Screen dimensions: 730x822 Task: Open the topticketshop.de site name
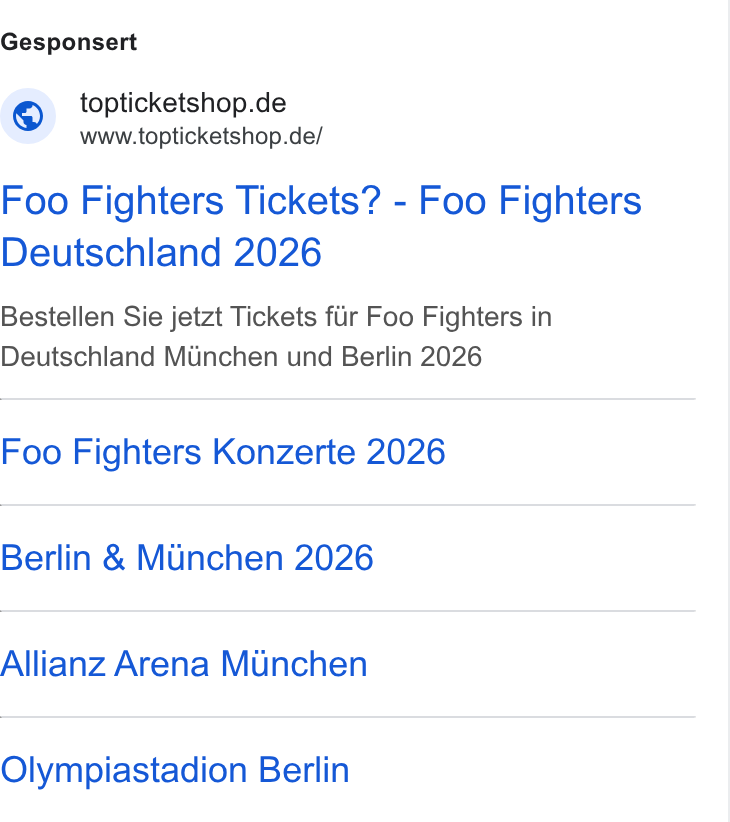[183, 103]
